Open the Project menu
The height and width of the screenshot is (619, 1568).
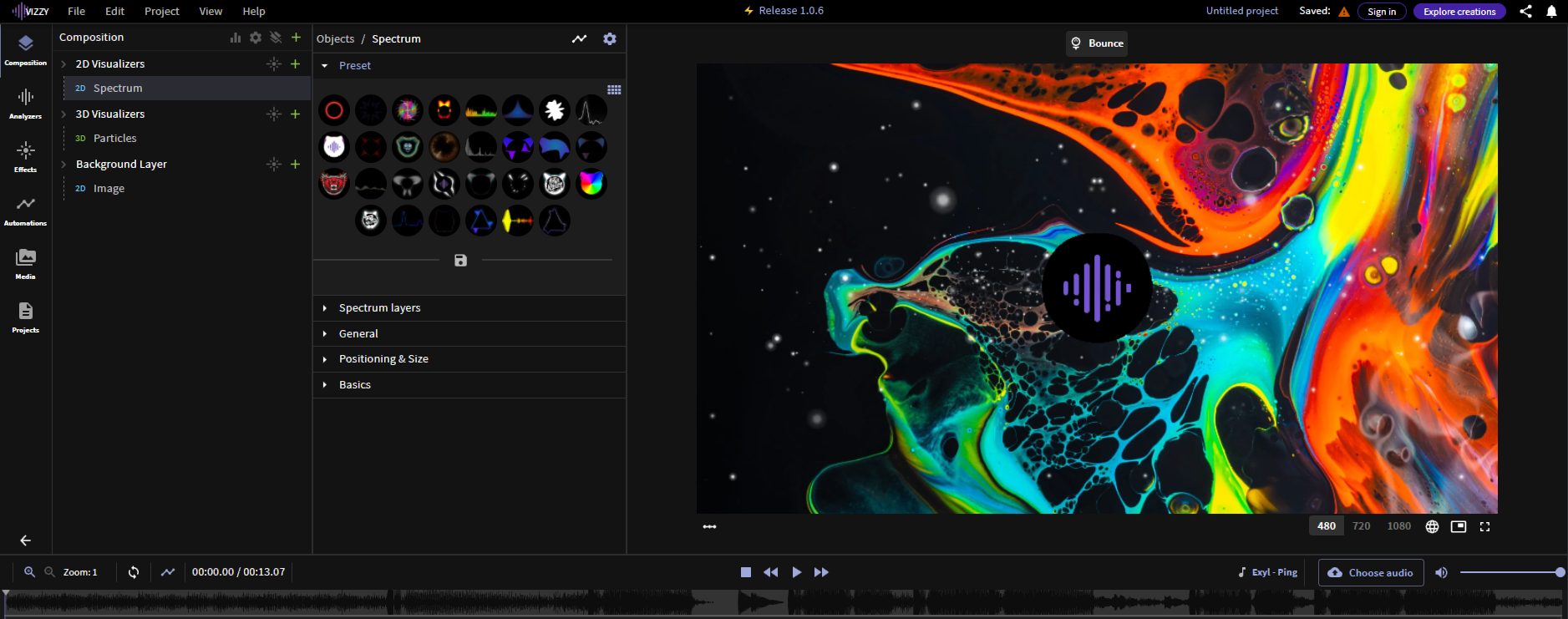tap(161, 12)
